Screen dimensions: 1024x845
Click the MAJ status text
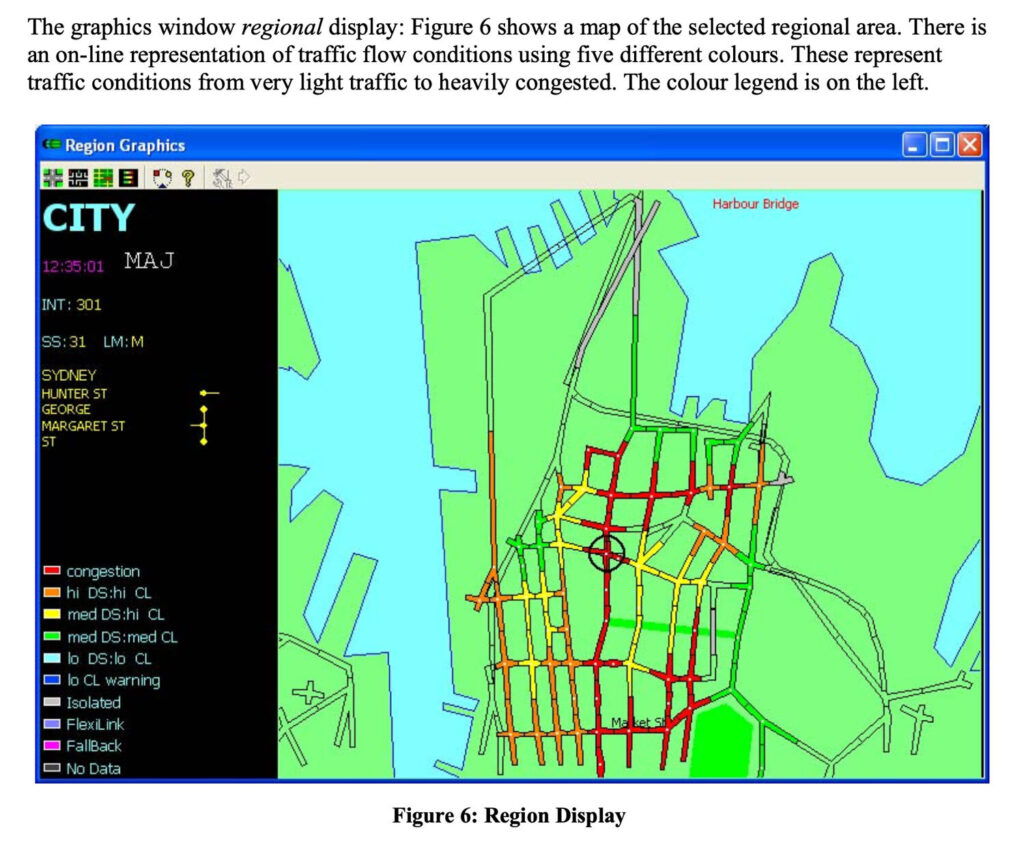pyautogui.click(x=149, y=261)
